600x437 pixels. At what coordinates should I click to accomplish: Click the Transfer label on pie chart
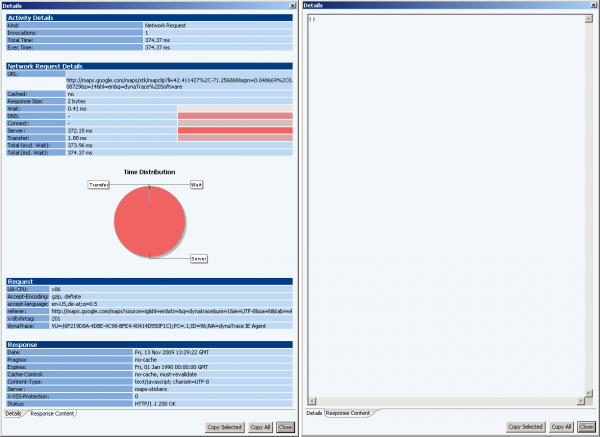coord(99,186)
